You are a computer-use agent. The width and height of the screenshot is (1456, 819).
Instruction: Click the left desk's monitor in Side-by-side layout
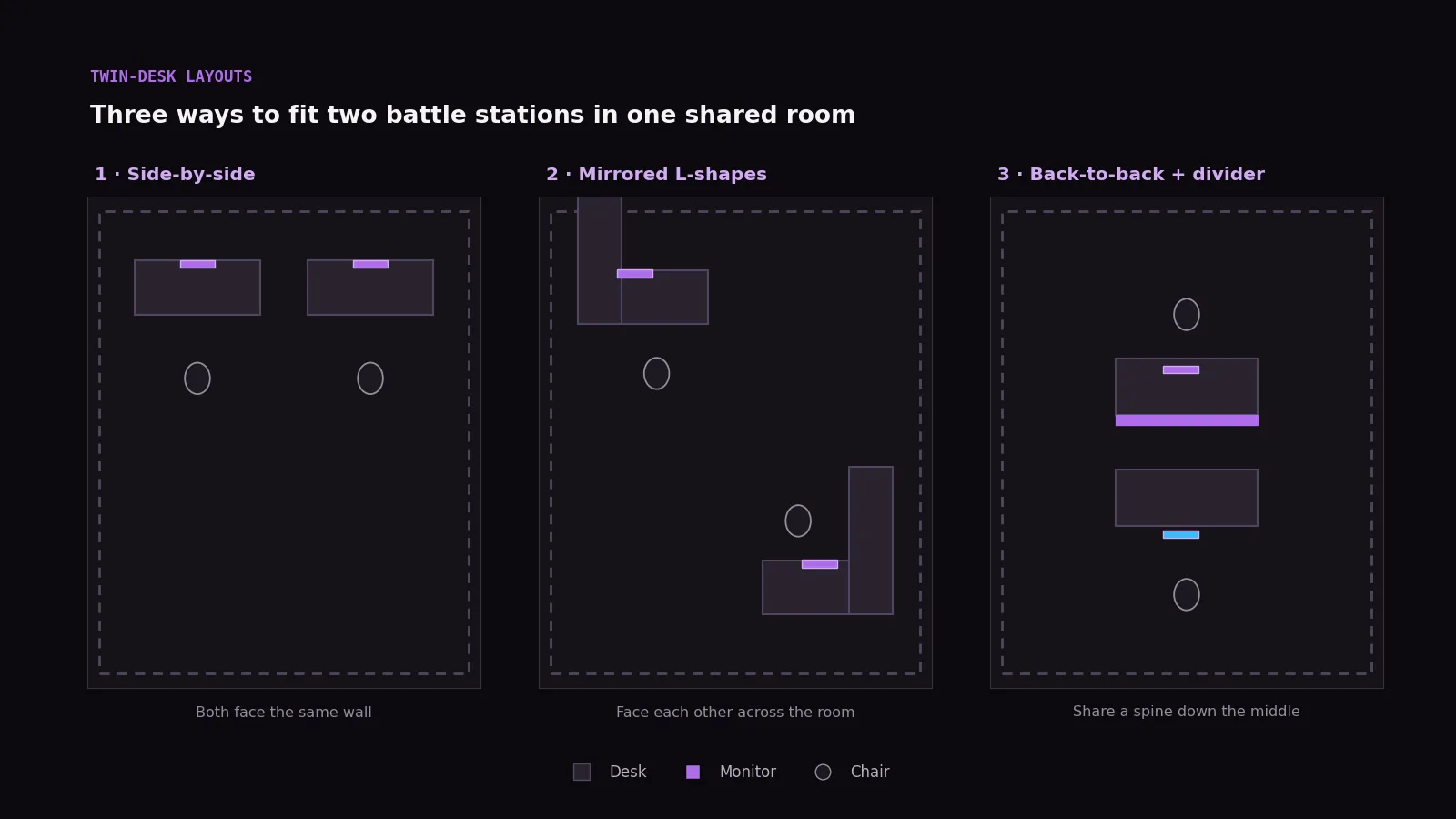197,264
